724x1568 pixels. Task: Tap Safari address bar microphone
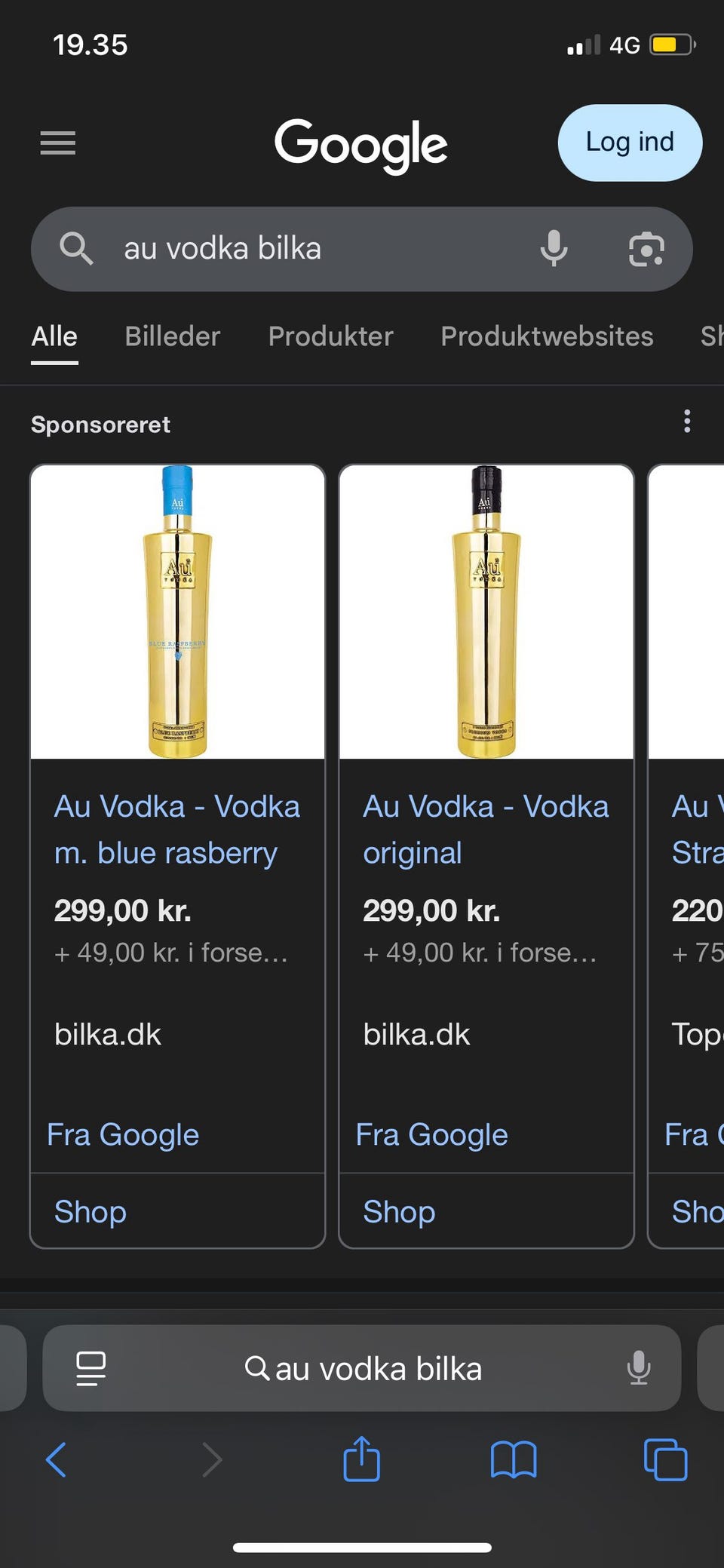[x=638, y=1368]
